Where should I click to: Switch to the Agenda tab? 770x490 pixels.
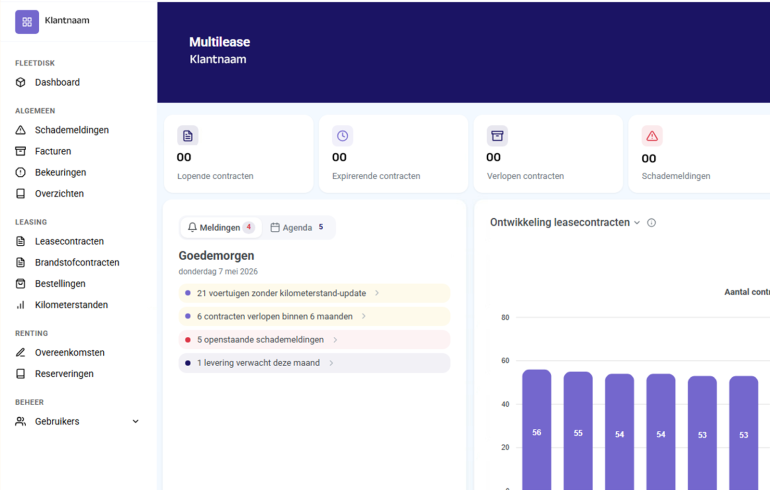pos(298,227)
